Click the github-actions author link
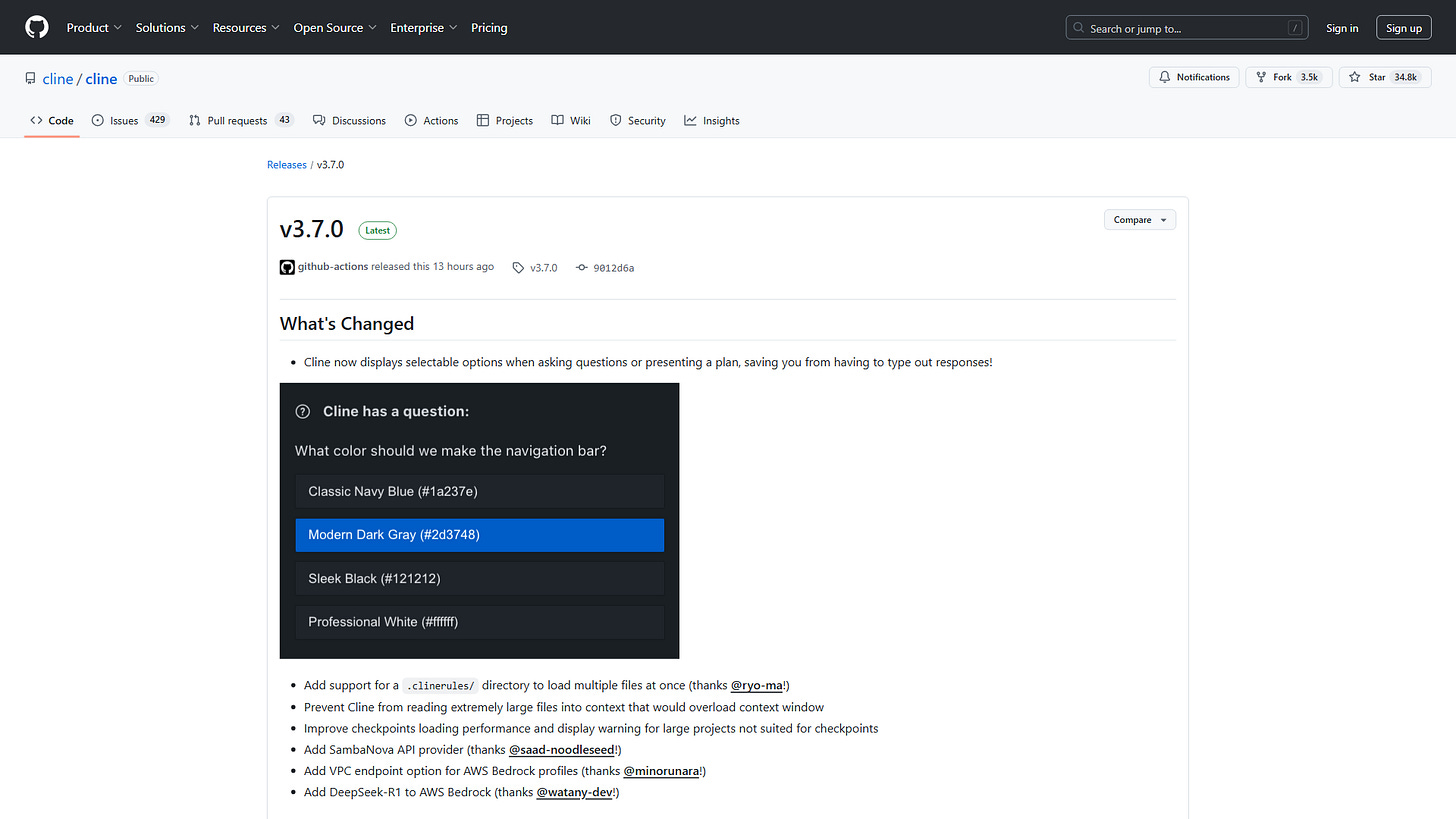Viewport: 1456px width, 819px height. point(333,267)
